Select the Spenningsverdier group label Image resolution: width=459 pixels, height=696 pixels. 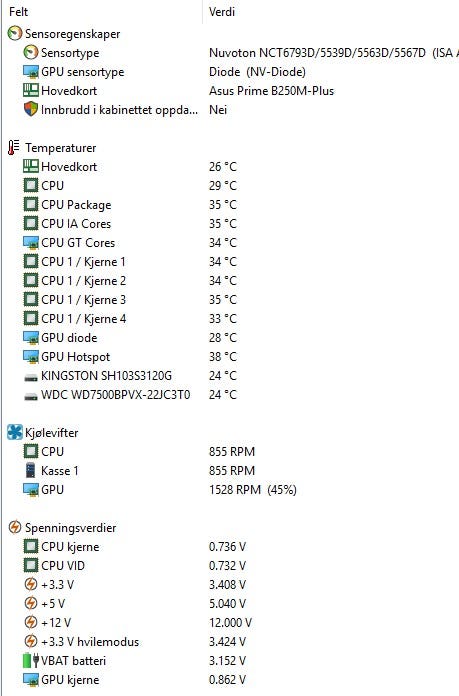point(71,527)
